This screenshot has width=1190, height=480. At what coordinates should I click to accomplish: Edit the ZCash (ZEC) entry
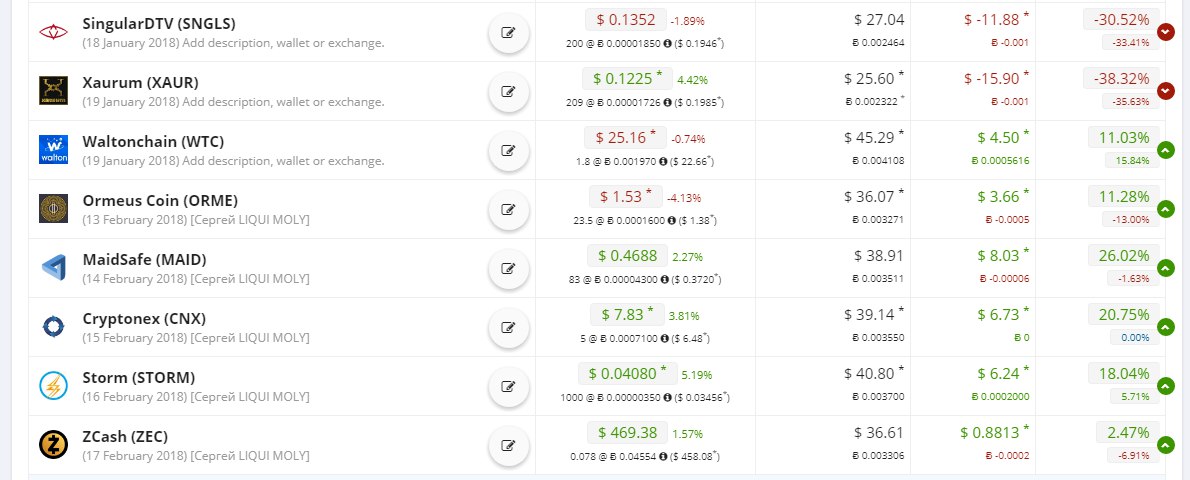pos(508,446)
